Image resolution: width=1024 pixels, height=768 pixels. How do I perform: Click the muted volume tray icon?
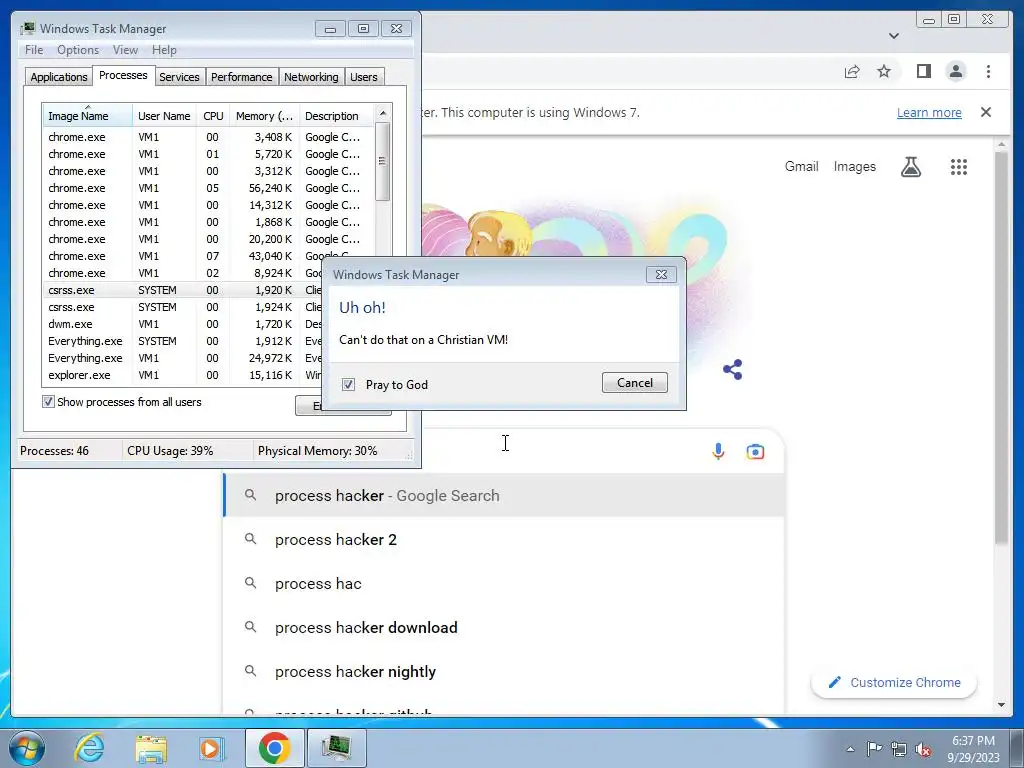(923, 749)
